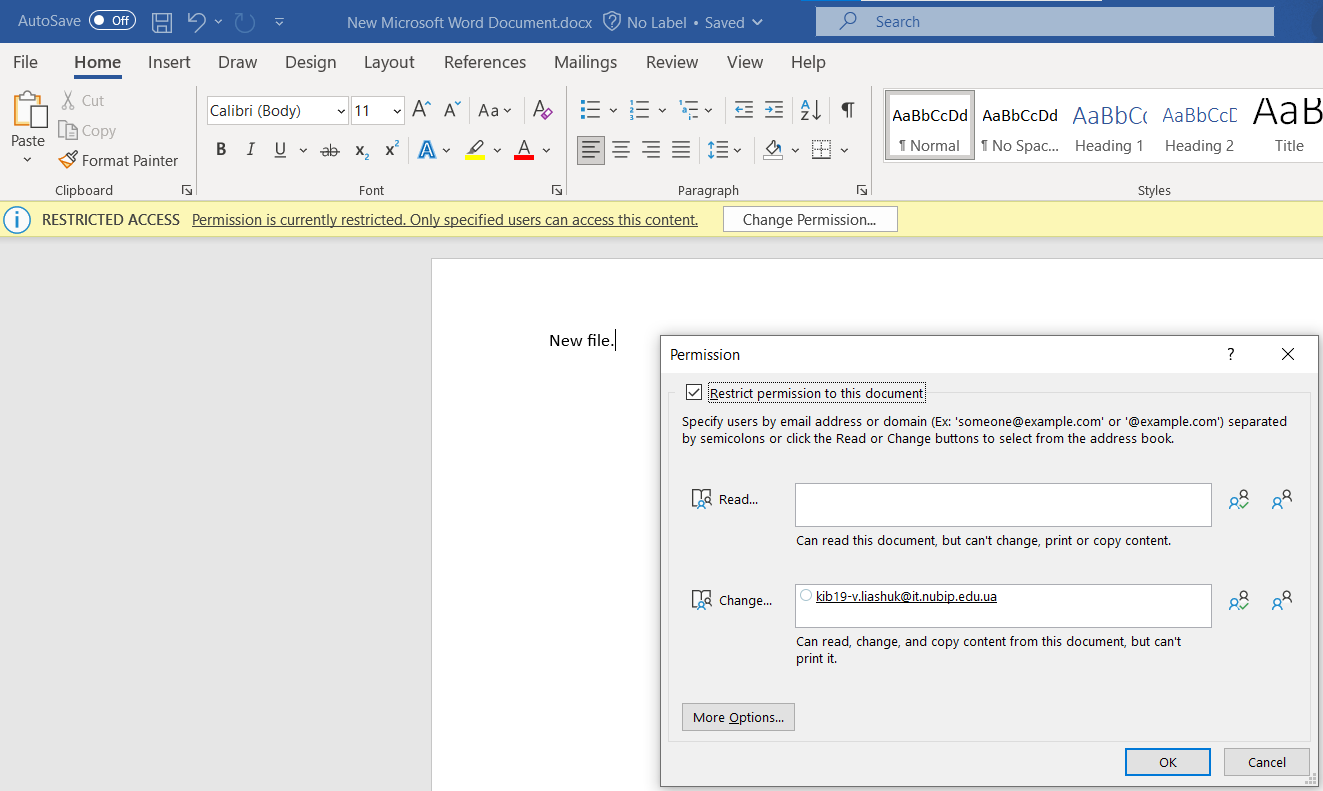Click Save on the Quick Access Toolbar

pyautogui.click(x=161, y=21)
